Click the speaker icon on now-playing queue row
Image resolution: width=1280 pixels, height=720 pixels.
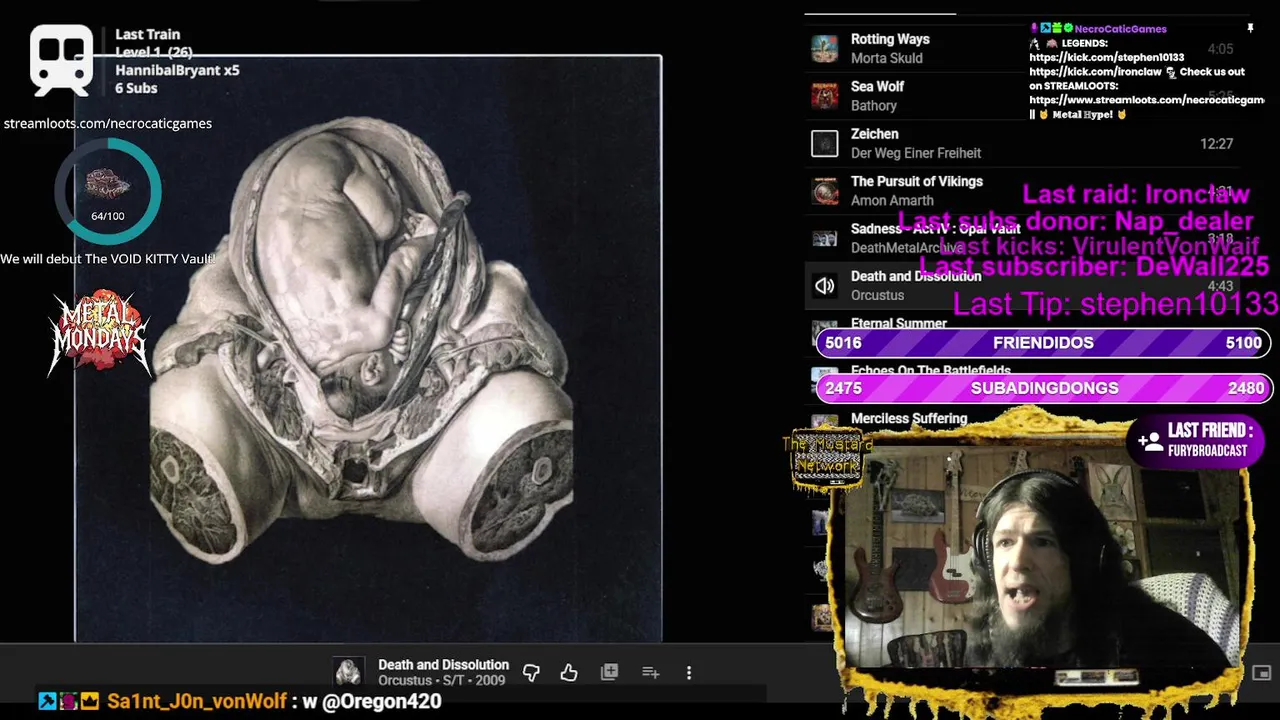coord(824,286)
